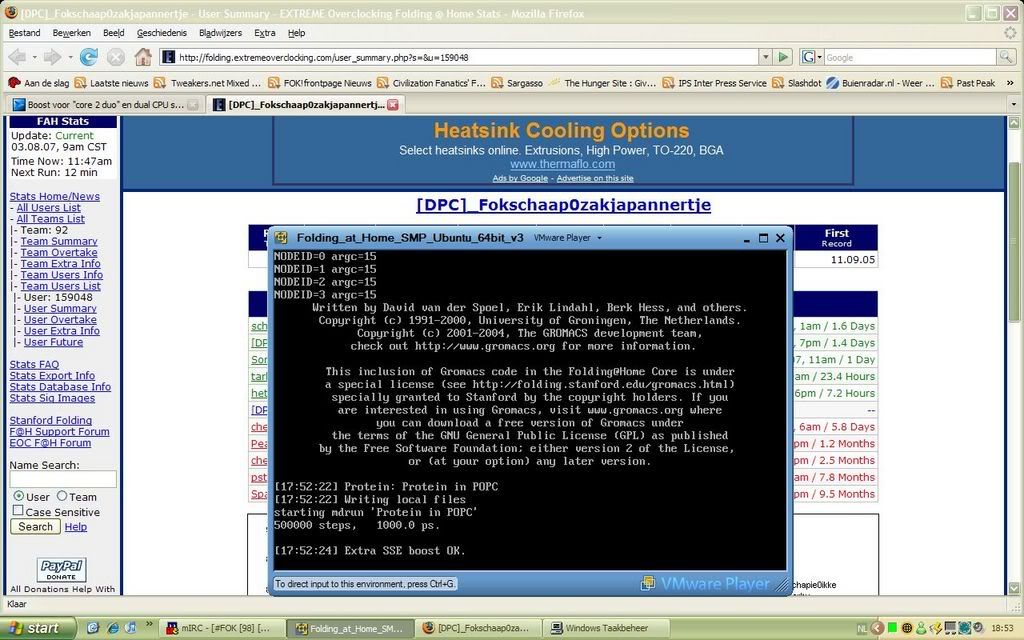Open the Bladwijzers menu
Image resolution: width=1024 pixels, height=640 pixels.
pos(221,33)
